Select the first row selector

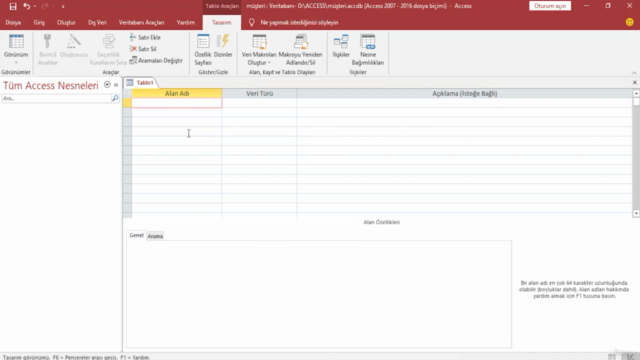(x=127, y=103)
